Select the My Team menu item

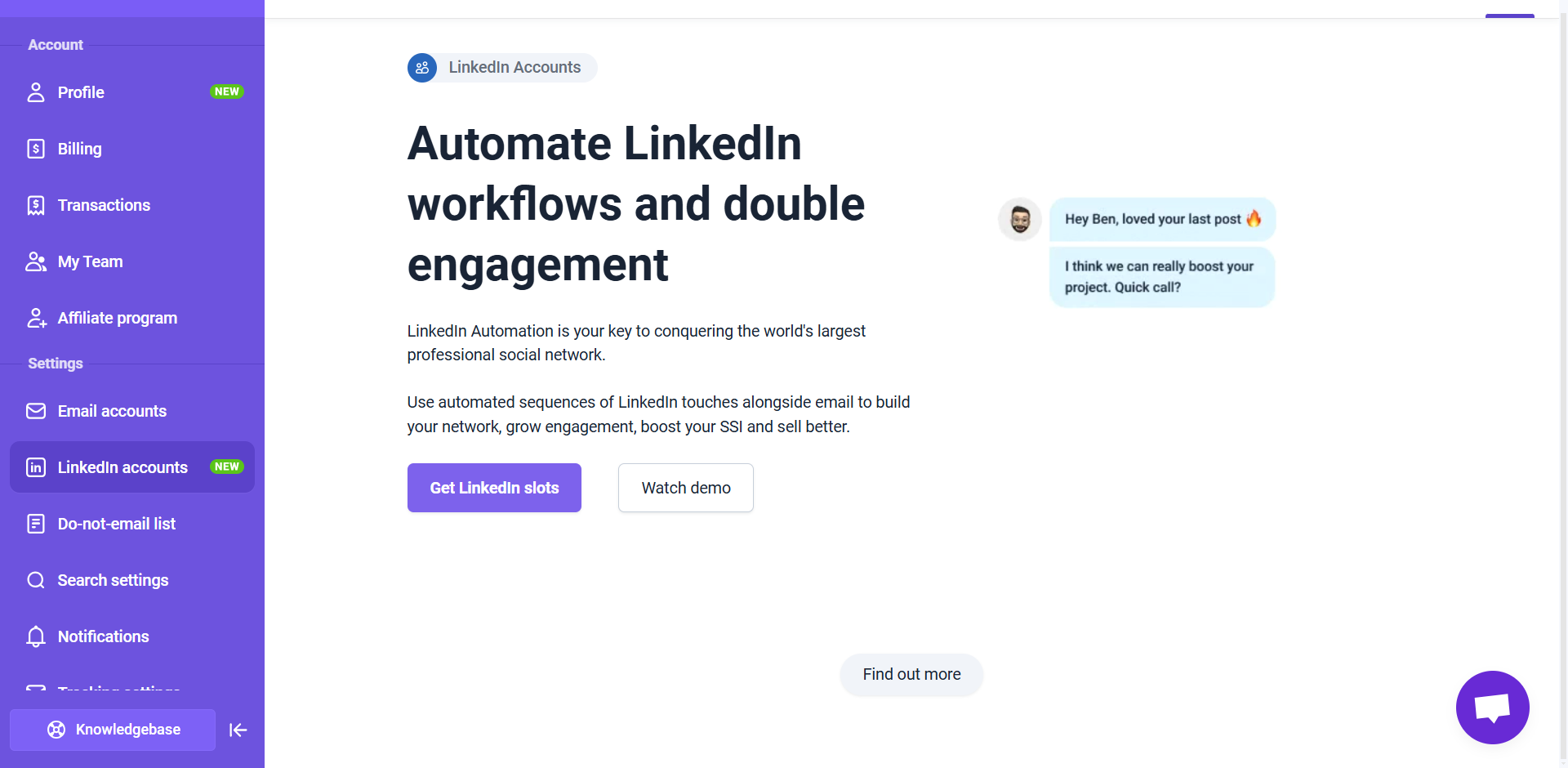(x=132, y=261)
